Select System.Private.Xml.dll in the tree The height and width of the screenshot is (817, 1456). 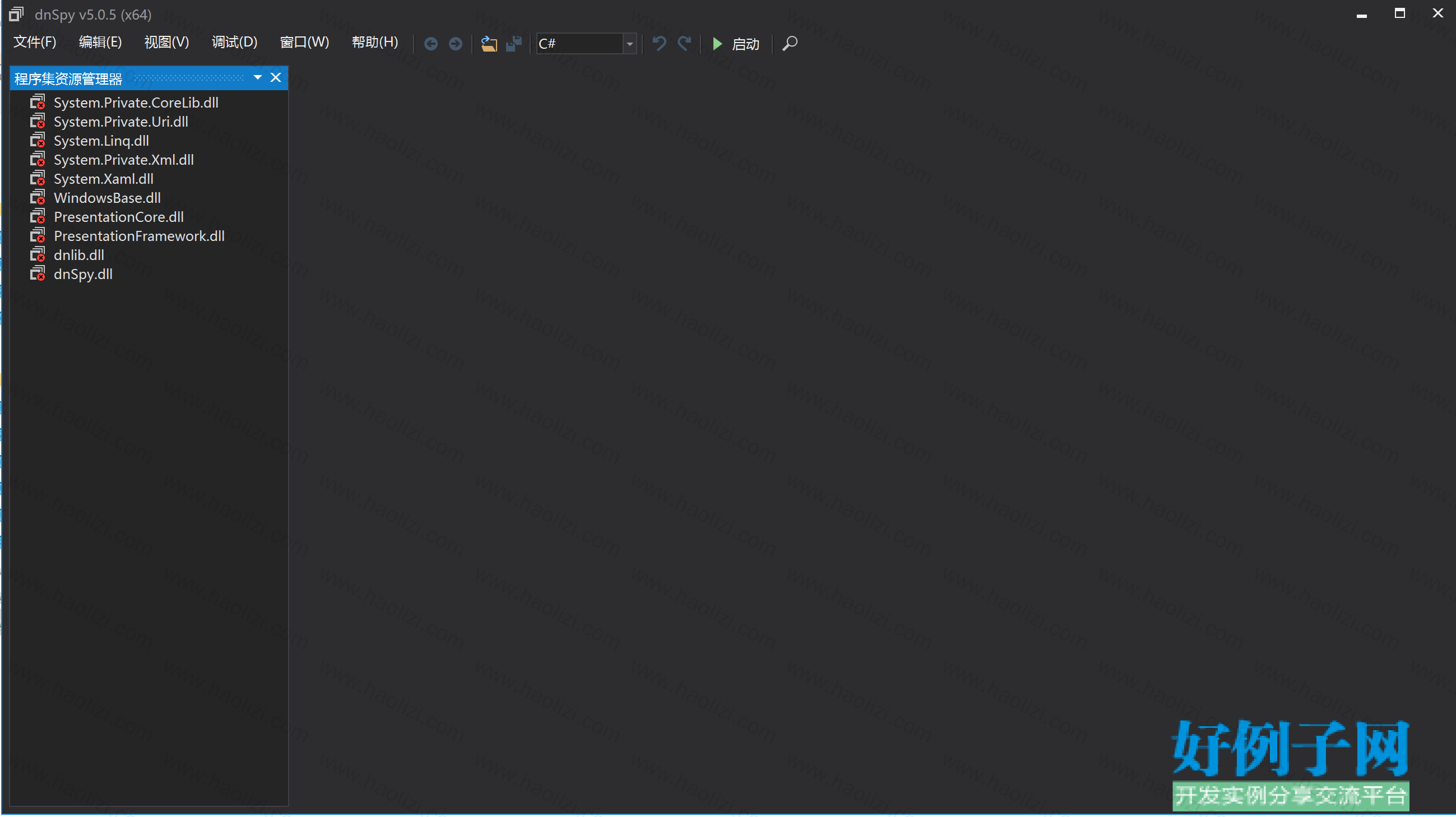124,160
